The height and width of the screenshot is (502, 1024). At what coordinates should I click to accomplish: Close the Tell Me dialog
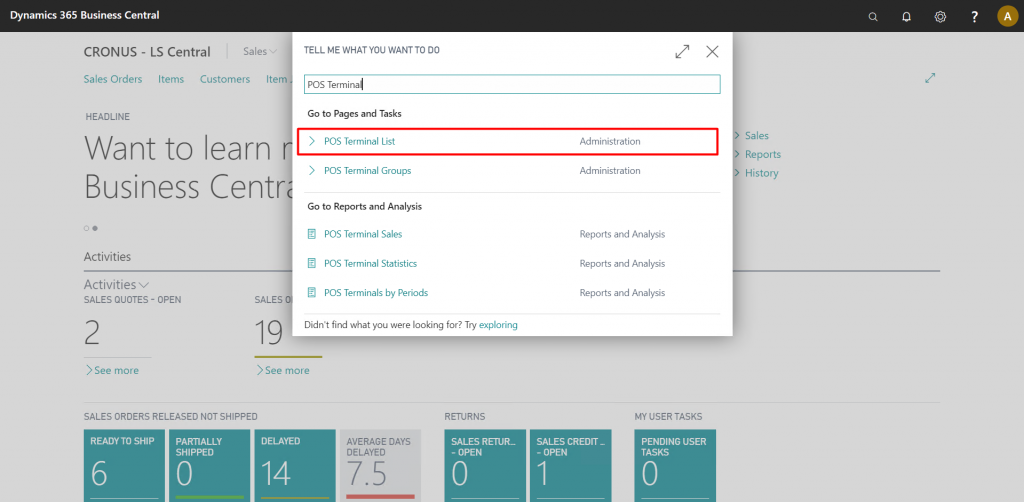712,52
